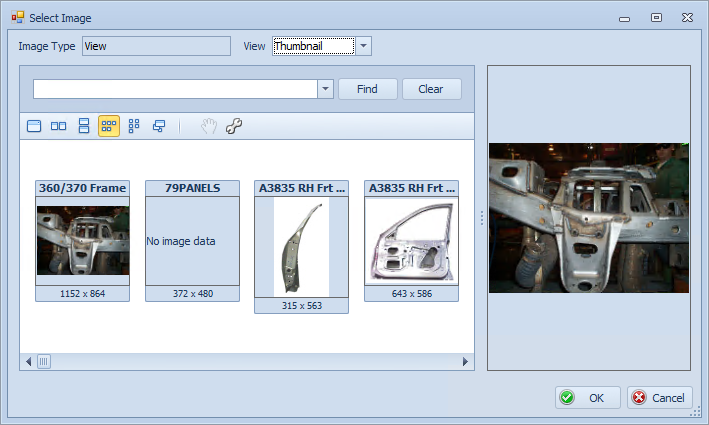
Task: Choose the two-row stacked layout icon
Action: [x=84, y=126]
